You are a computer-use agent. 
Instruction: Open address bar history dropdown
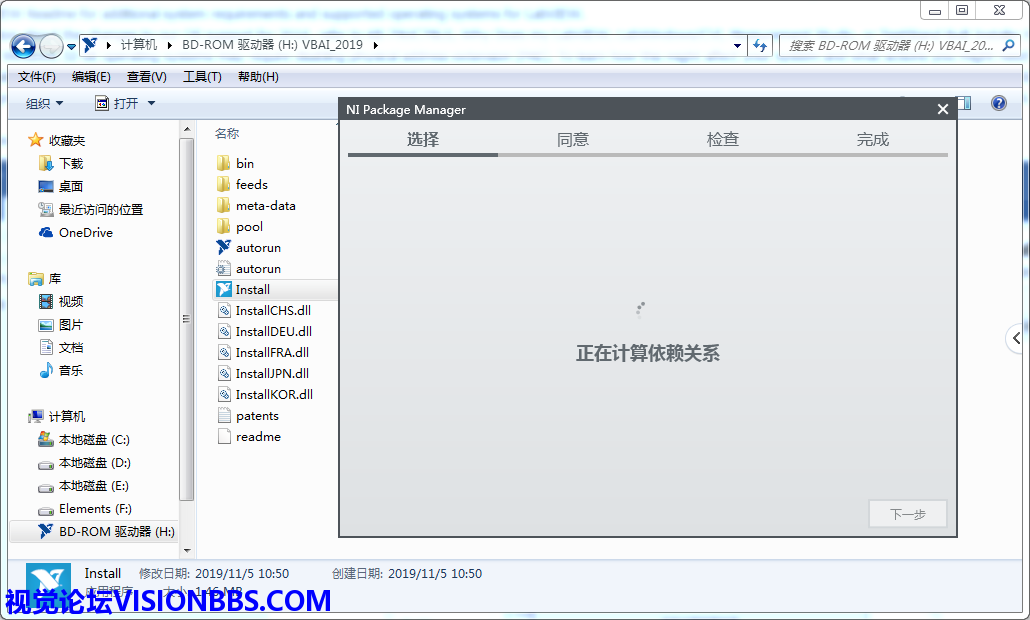(x=737, y=45)
